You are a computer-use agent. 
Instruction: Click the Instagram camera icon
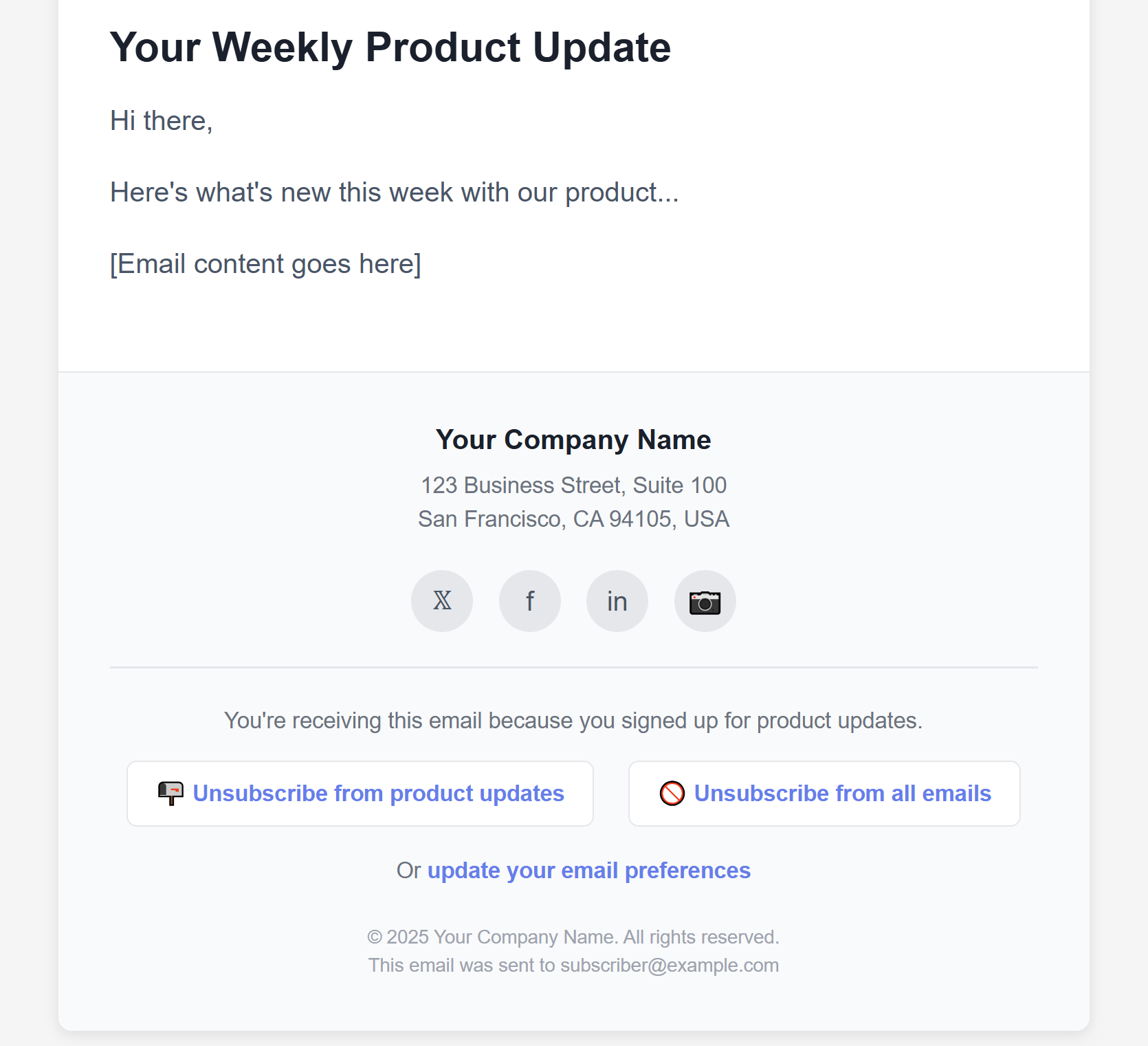pyautogui.click(x=705, y=601)
